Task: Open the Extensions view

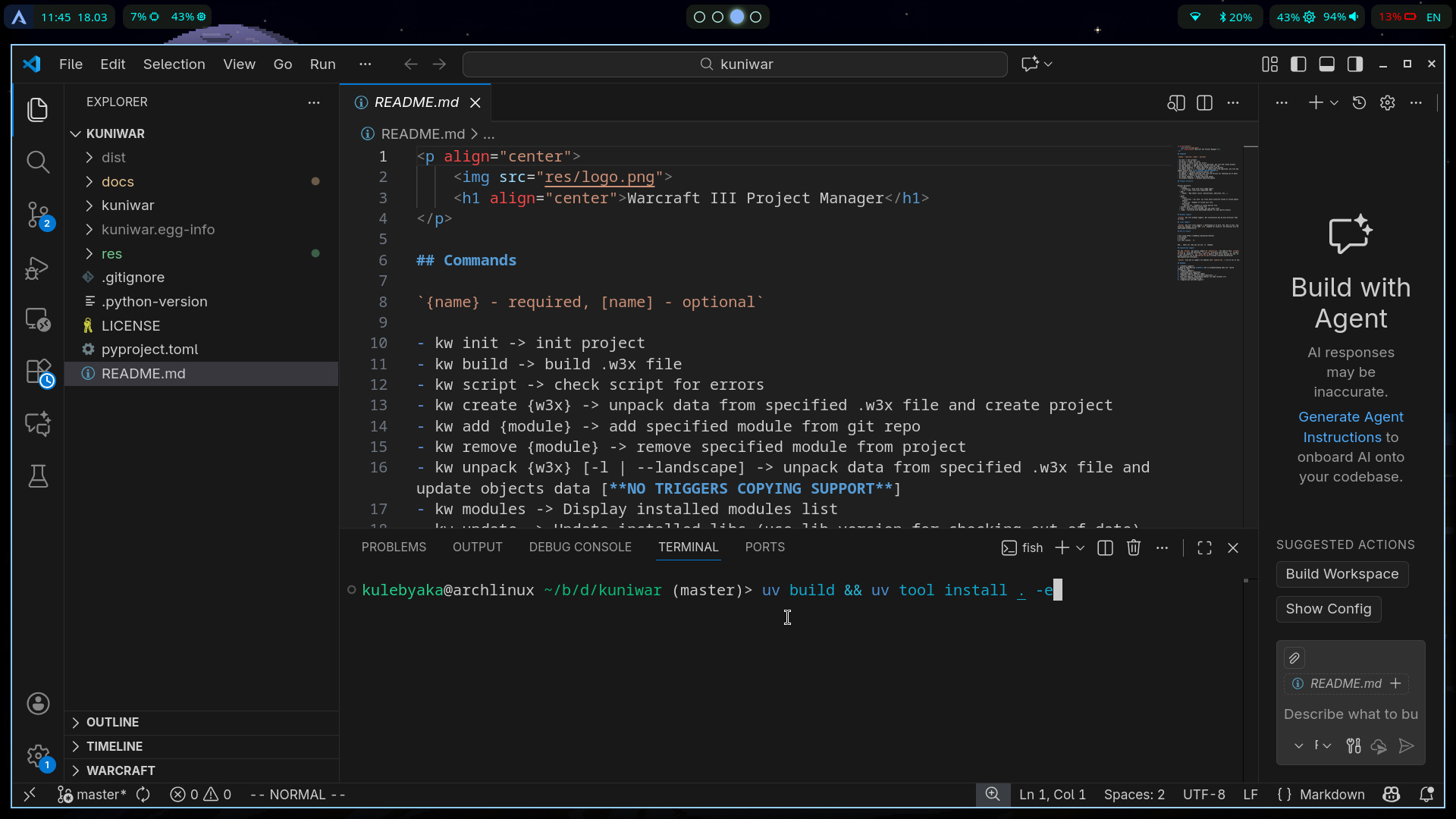Action: [x=37, y=372]
